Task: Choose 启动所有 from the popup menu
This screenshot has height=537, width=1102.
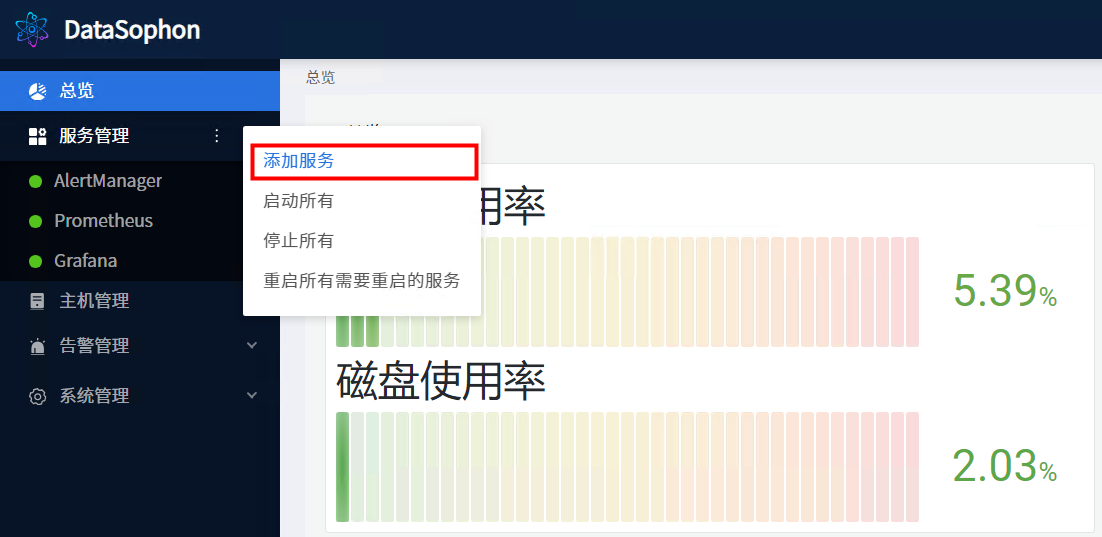Action: (x=298, y=201)
